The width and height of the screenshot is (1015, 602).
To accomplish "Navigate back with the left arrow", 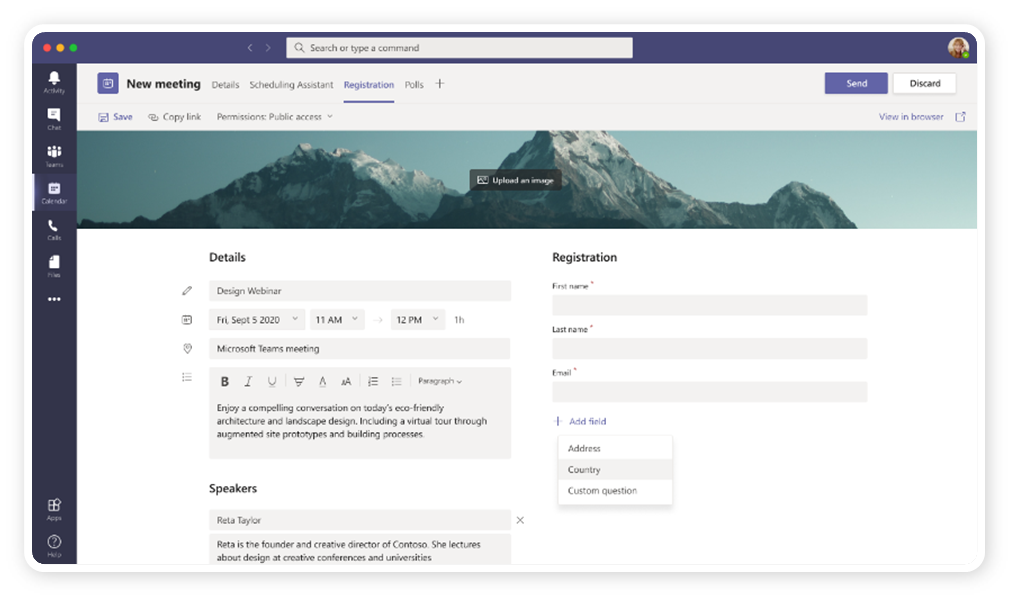I will pyautogui.click(x=250, y=48).
